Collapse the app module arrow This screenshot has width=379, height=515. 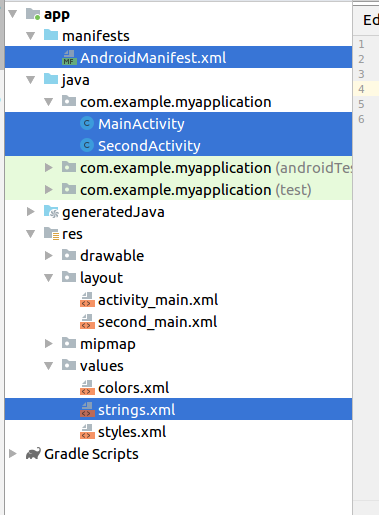(x=13, y=14)
